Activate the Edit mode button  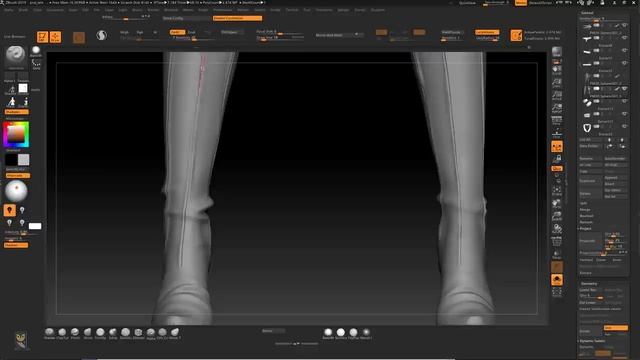coord(42,37)
